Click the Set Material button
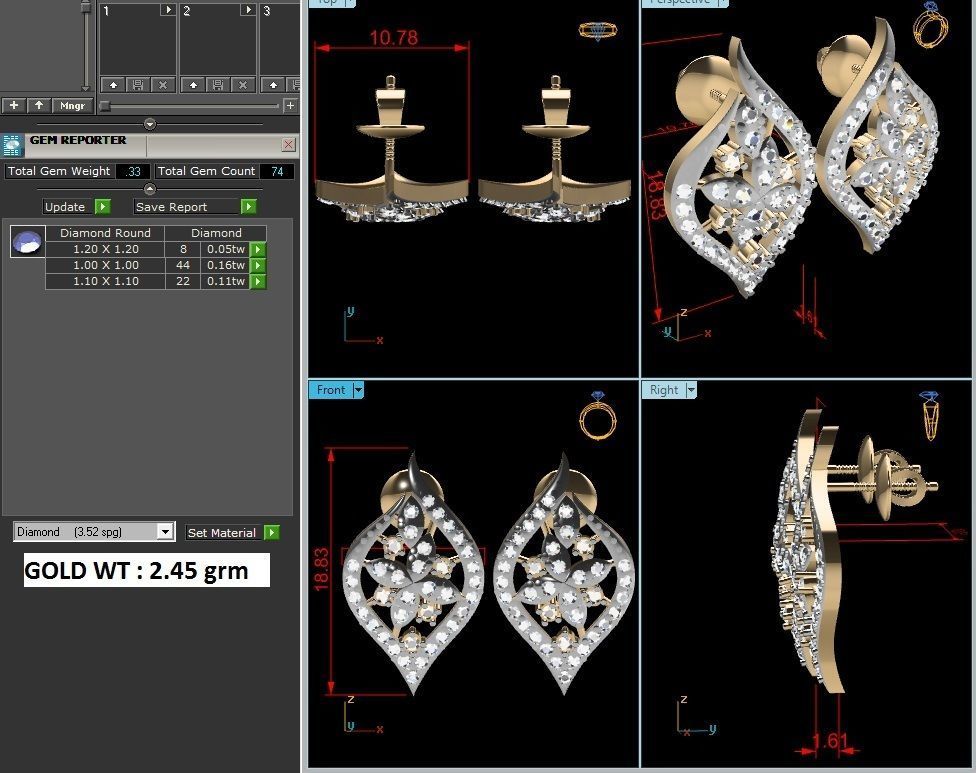Viewport: 976px width, 773px height. (x=222, y=533)
